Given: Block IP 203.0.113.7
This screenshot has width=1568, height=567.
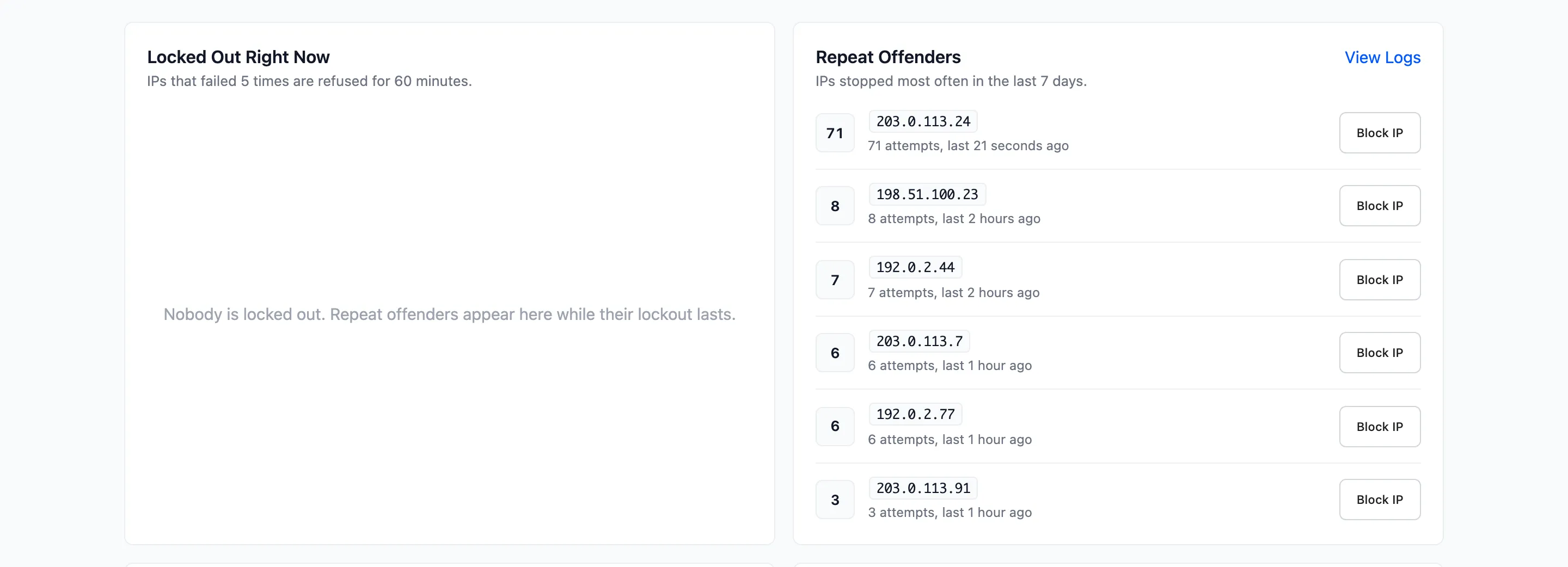Looking at the screenshot, I should coord(1379,353).
